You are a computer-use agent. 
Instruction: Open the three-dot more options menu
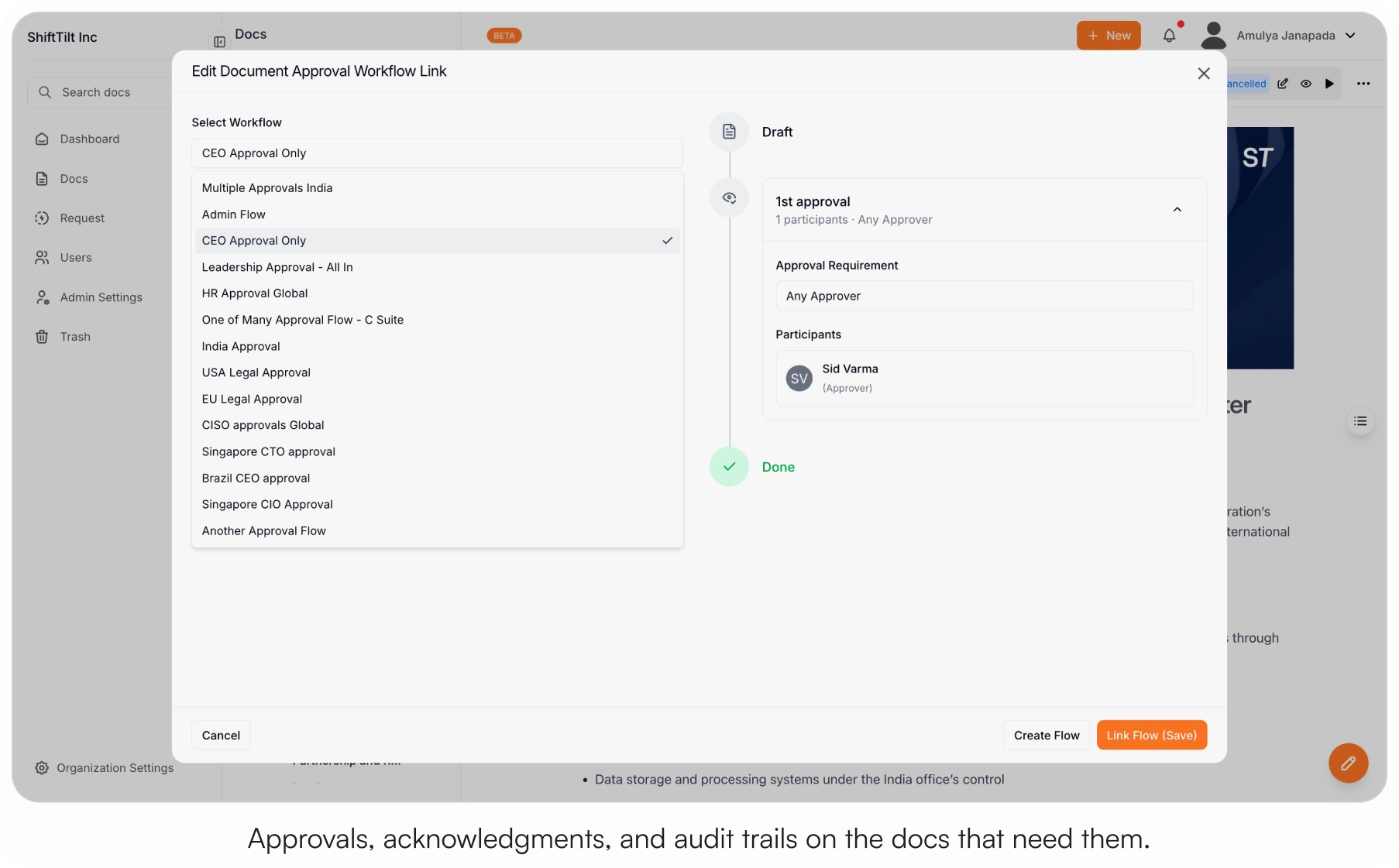[1363, 84]
